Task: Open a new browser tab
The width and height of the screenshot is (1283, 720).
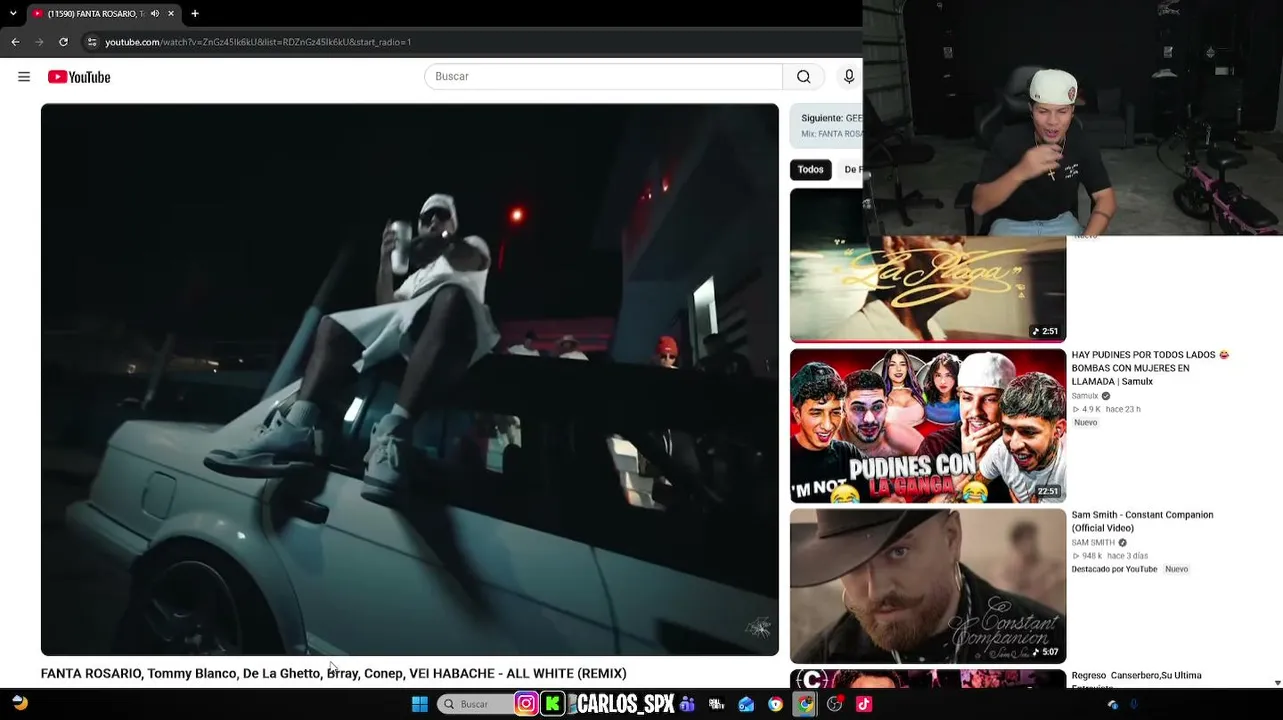Action: [195, 14]
